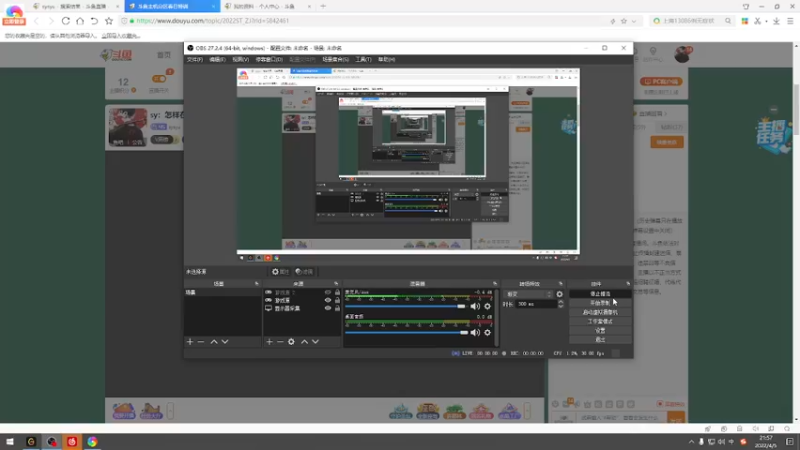Click the Start Virtual Camera button
The image size is (800, 450).
point(600,312)
